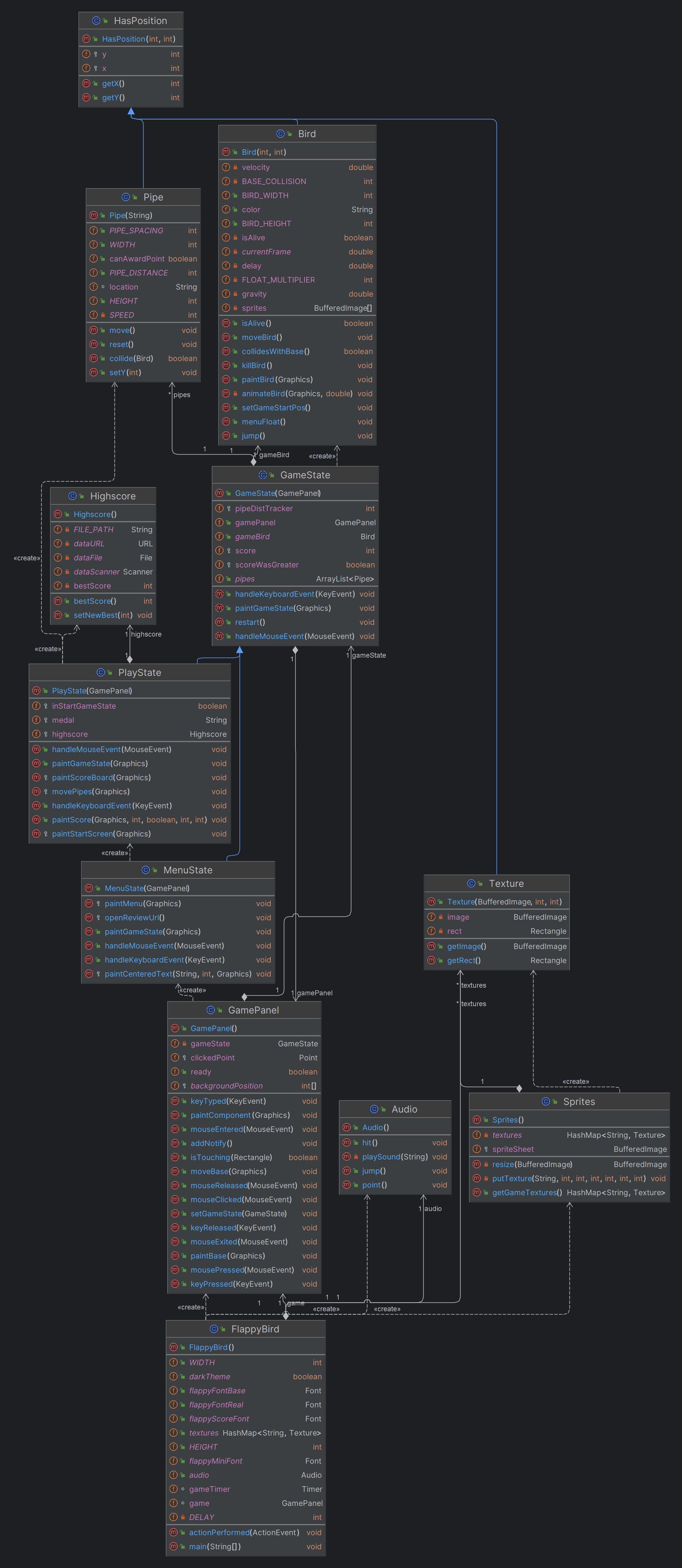682x1568 pixels.
Task: Click the class icon beside Highscore title
Action: click(x=72, y=496)
